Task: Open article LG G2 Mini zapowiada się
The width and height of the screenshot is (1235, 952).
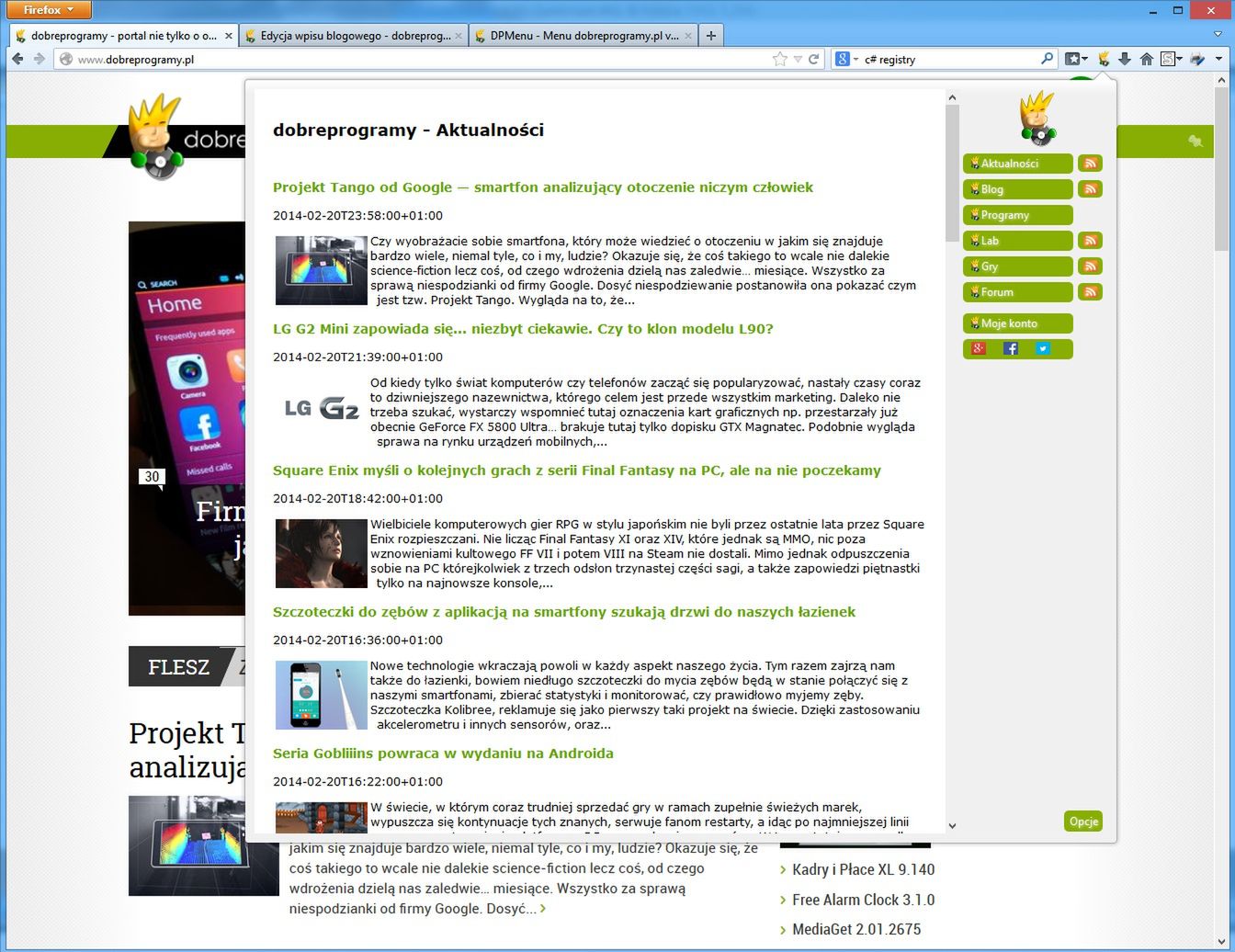Action: tap(523, 329)
